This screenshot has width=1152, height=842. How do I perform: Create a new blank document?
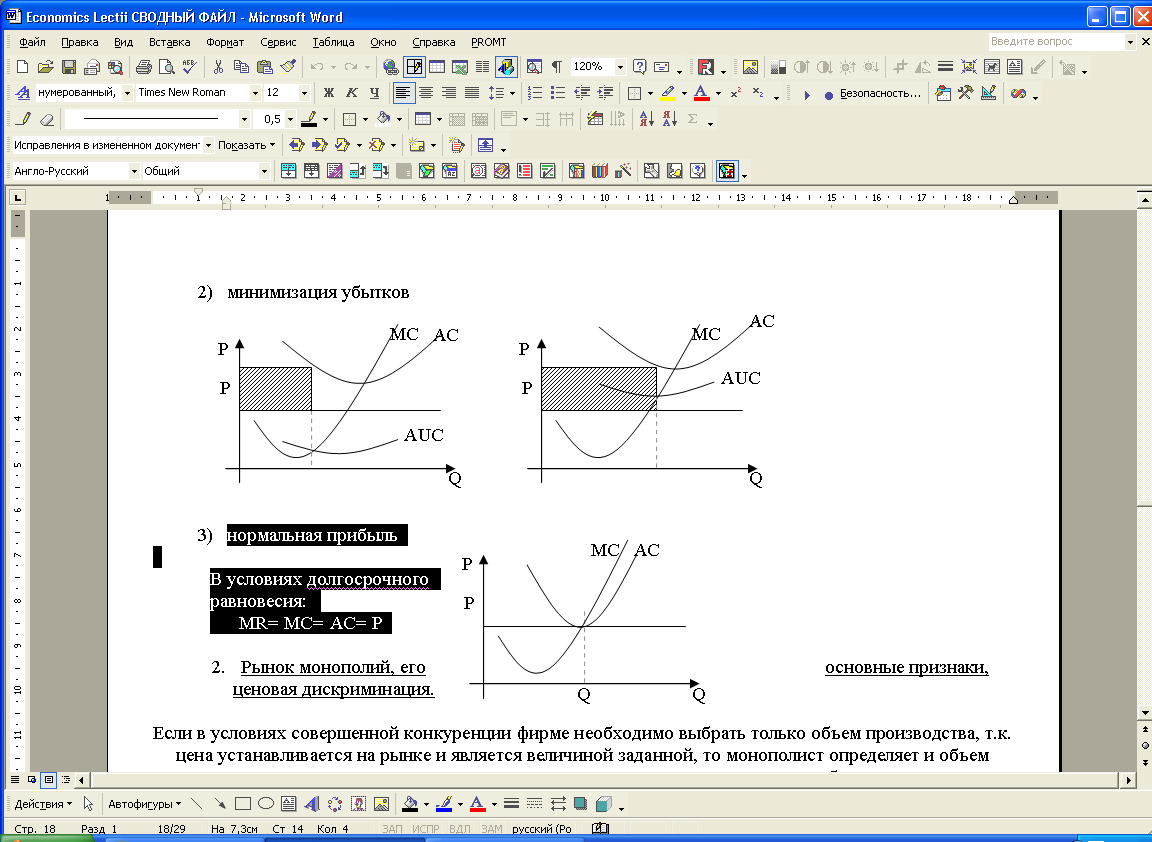22,68
